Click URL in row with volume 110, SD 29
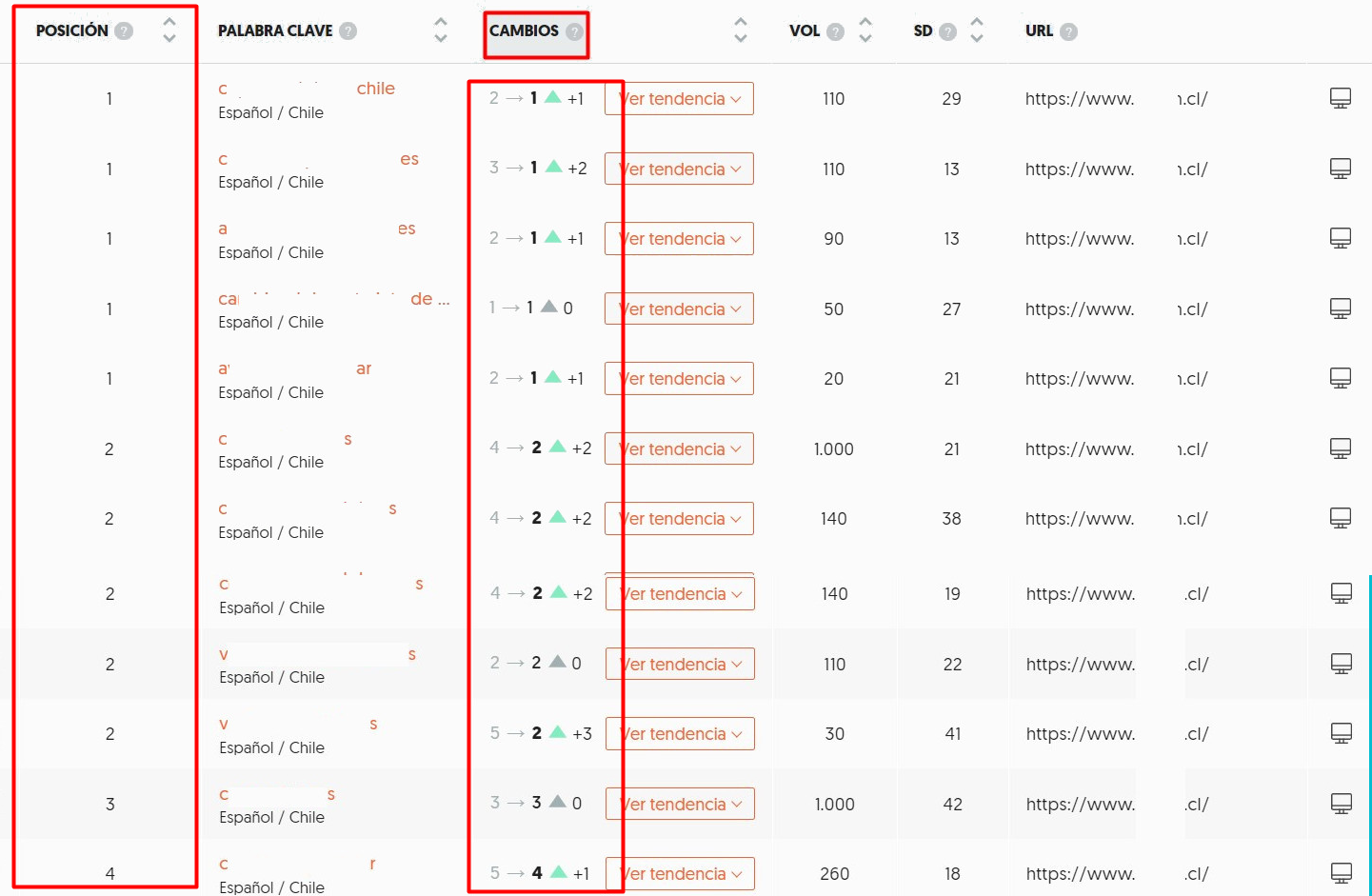Screen dimensions: 1372x896 click(1116, 99)
